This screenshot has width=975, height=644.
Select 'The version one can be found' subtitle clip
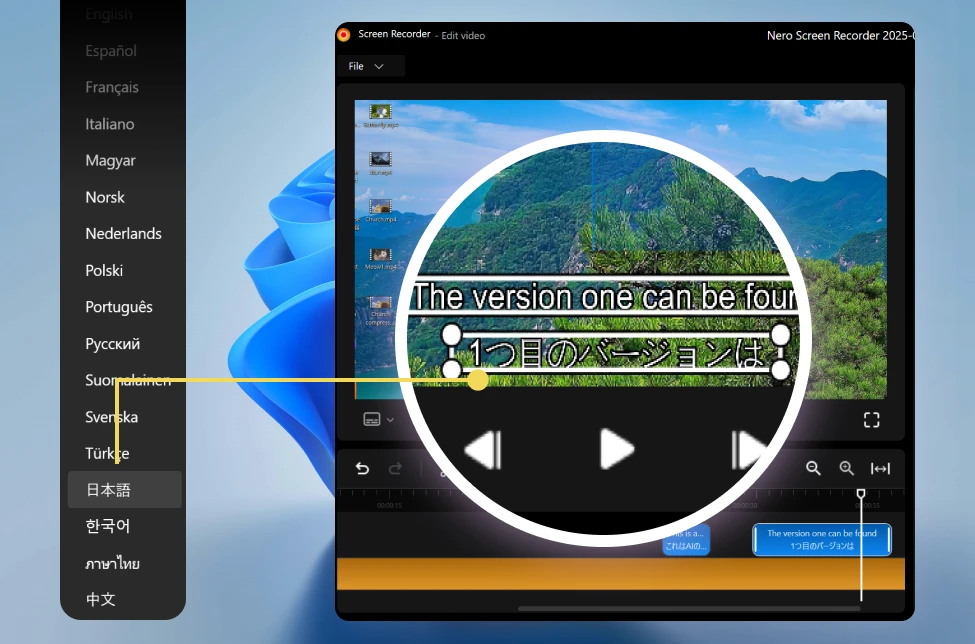[821, 540]
